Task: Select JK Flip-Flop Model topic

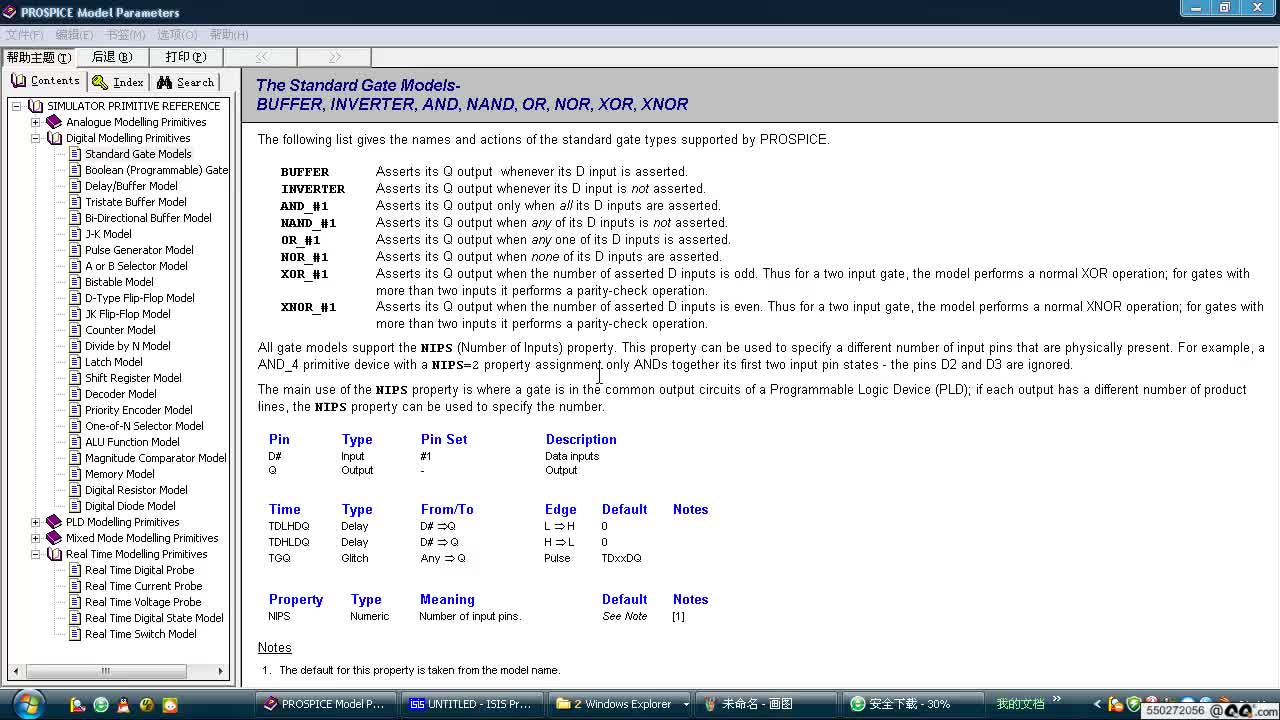Action: (128, 314)
